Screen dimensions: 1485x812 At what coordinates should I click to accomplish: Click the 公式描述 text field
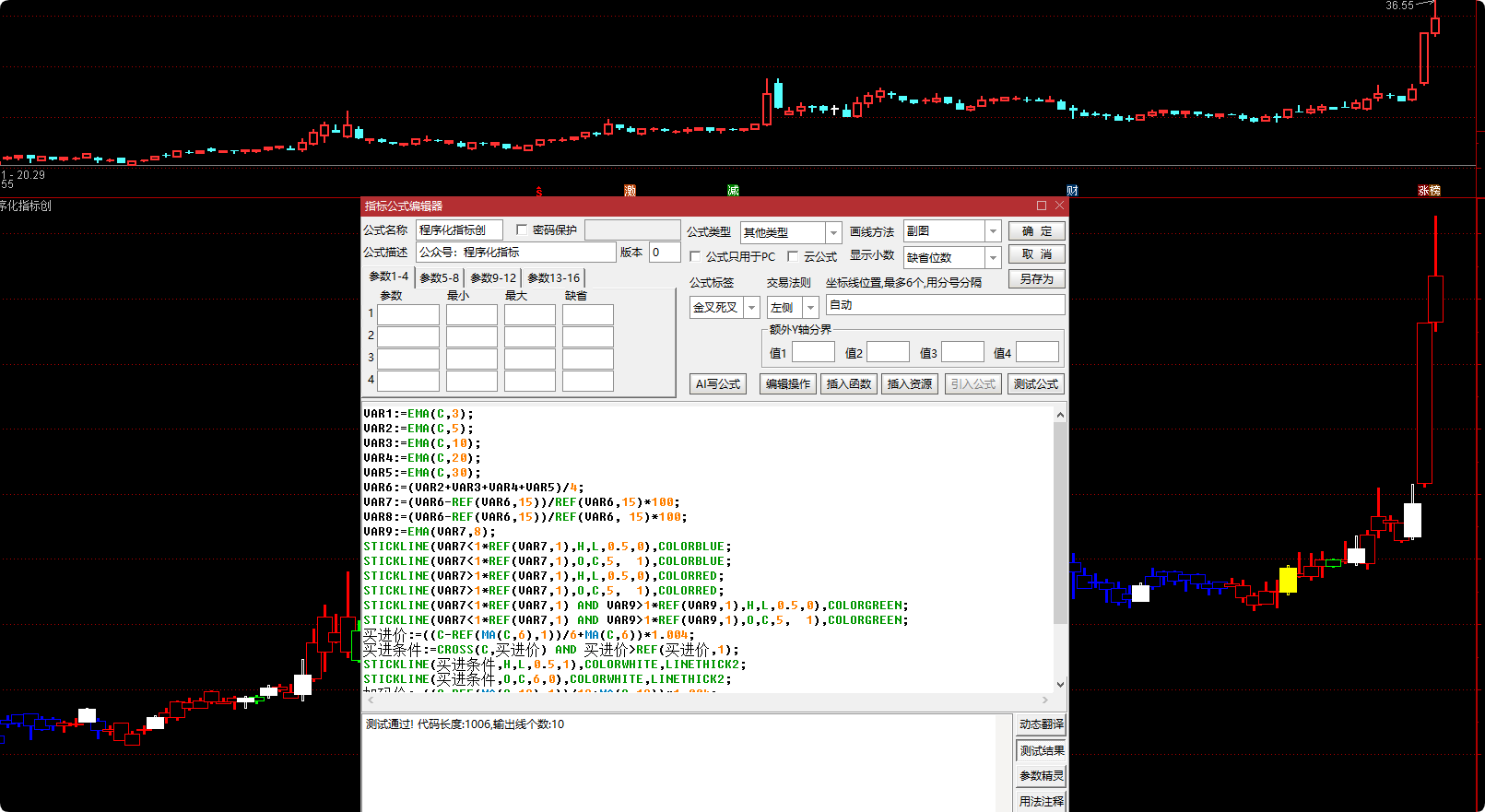coord(515,253)
